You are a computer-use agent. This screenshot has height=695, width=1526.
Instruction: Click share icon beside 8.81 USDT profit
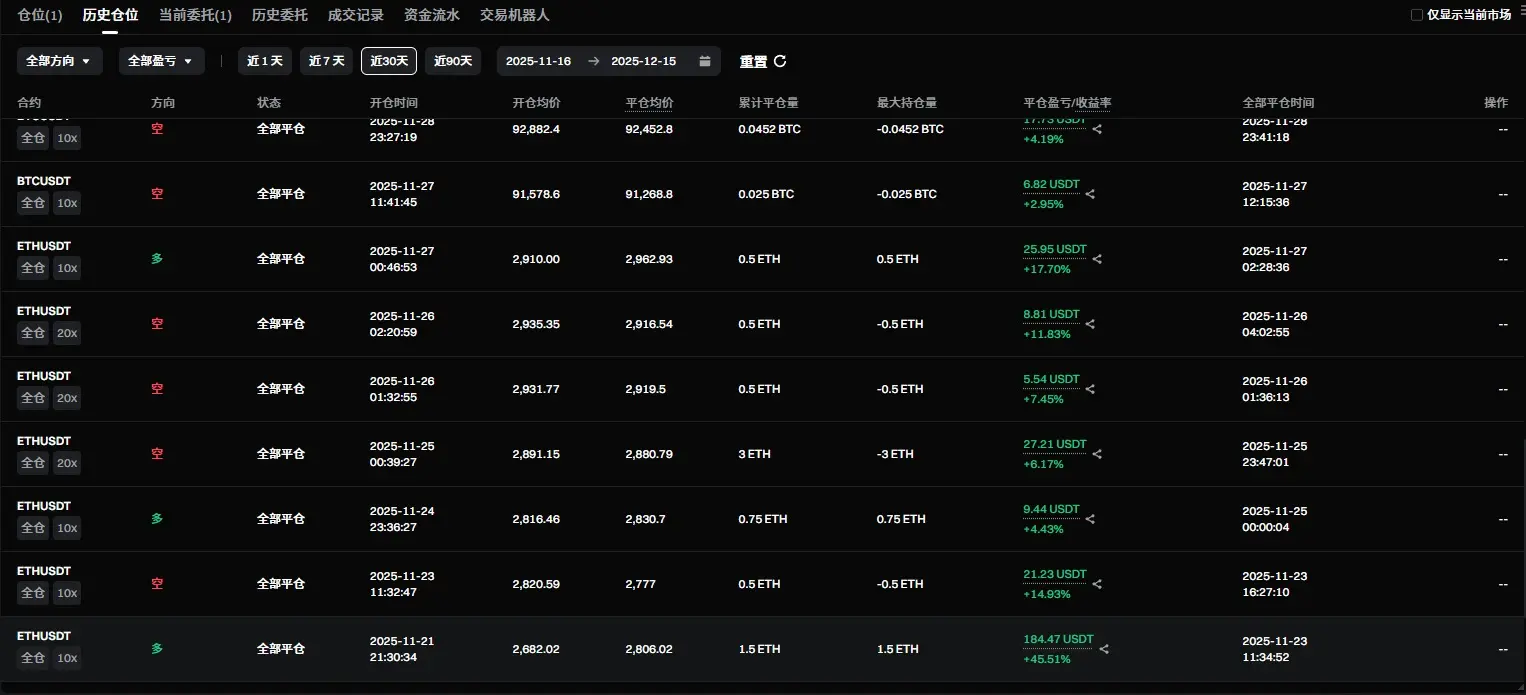pyautogui.click(x=1090, y=324)
